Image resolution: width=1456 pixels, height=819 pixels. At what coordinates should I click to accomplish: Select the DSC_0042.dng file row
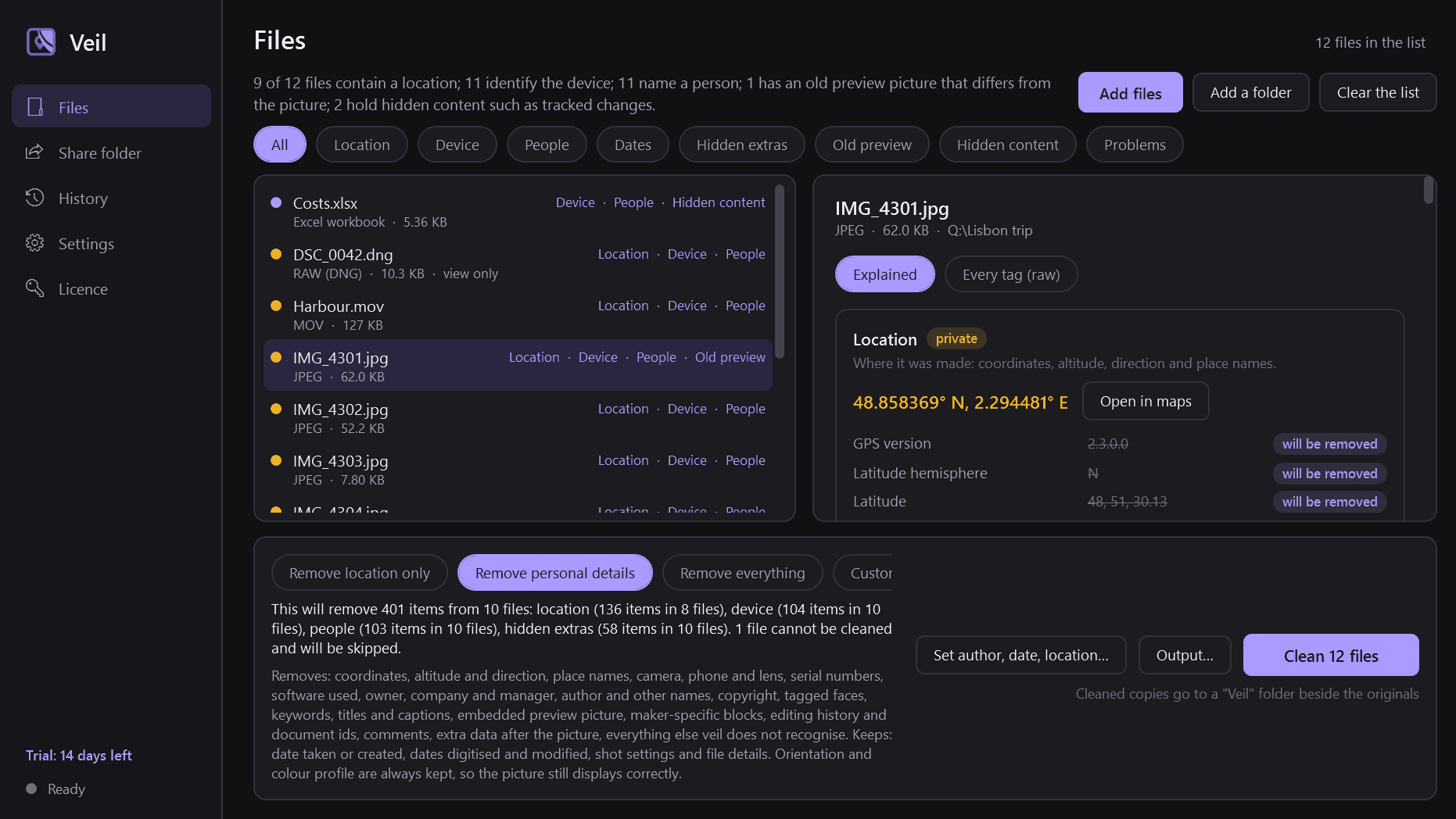[x=518, y=263]
